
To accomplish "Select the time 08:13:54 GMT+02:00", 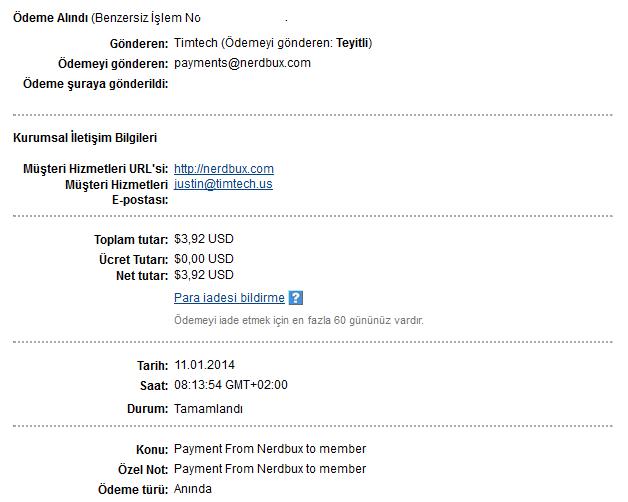I will 231,385.
